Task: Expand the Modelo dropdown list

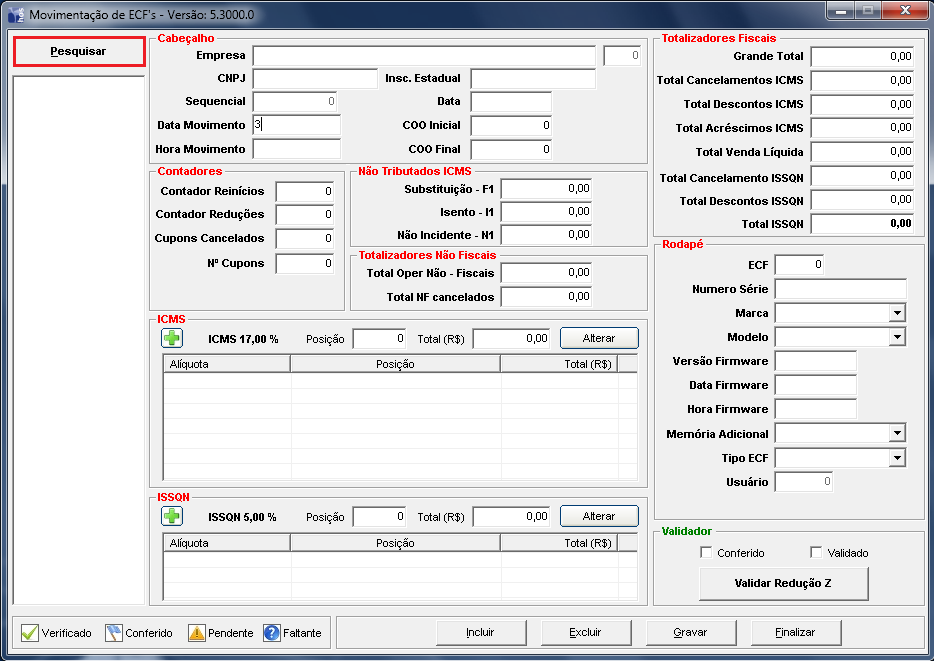Action: pos(896,337)
